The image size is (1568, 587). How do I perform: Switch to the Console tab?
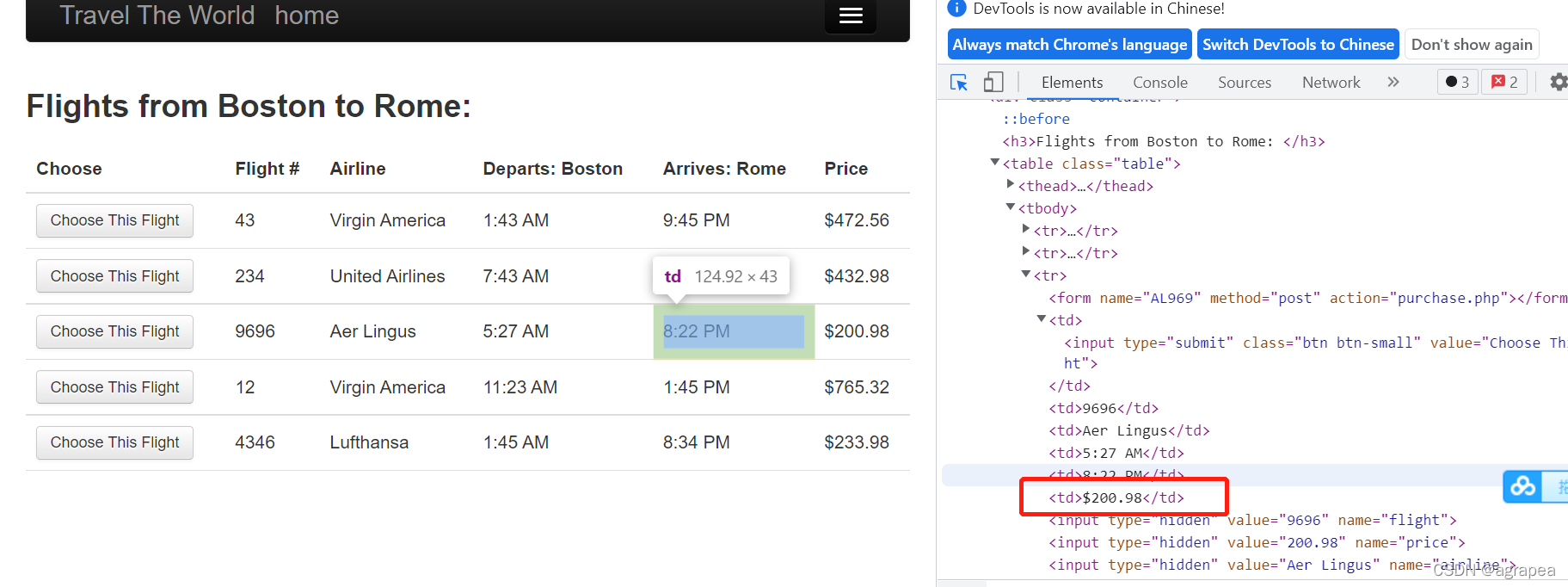(x=1160, y=83)
